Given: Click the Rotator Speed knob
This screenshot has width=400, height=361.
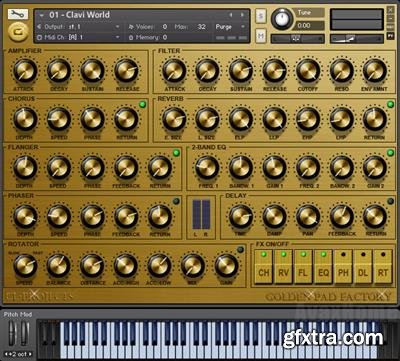Looking at the screenshot, I should point(25,265).
